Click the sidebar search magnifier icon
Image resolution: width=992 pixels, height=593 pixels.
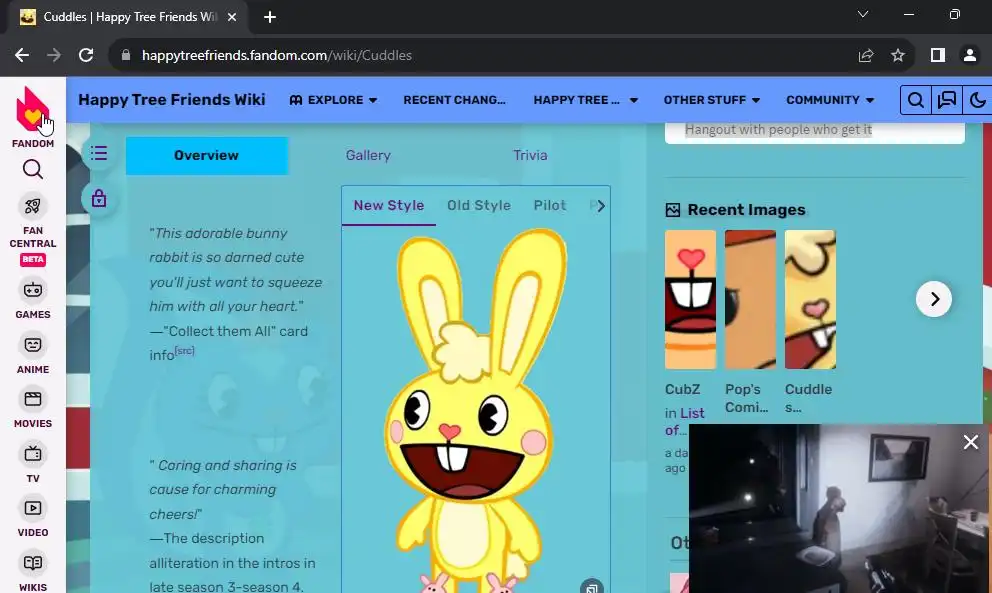33,169
